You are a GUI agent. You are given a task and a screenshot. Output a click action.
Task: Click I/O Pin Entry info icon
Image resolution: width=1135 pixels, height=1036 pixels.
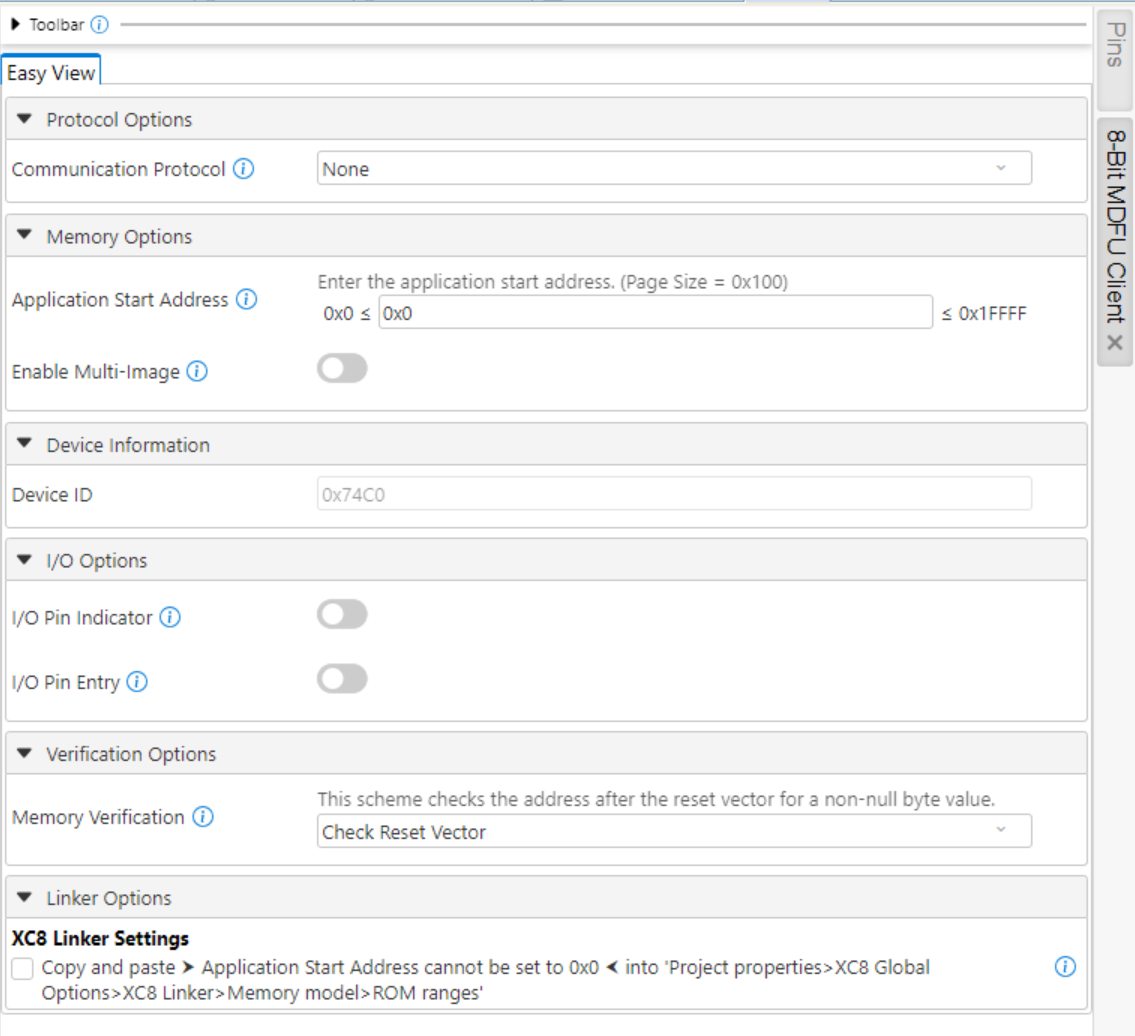tap(137, 682)
